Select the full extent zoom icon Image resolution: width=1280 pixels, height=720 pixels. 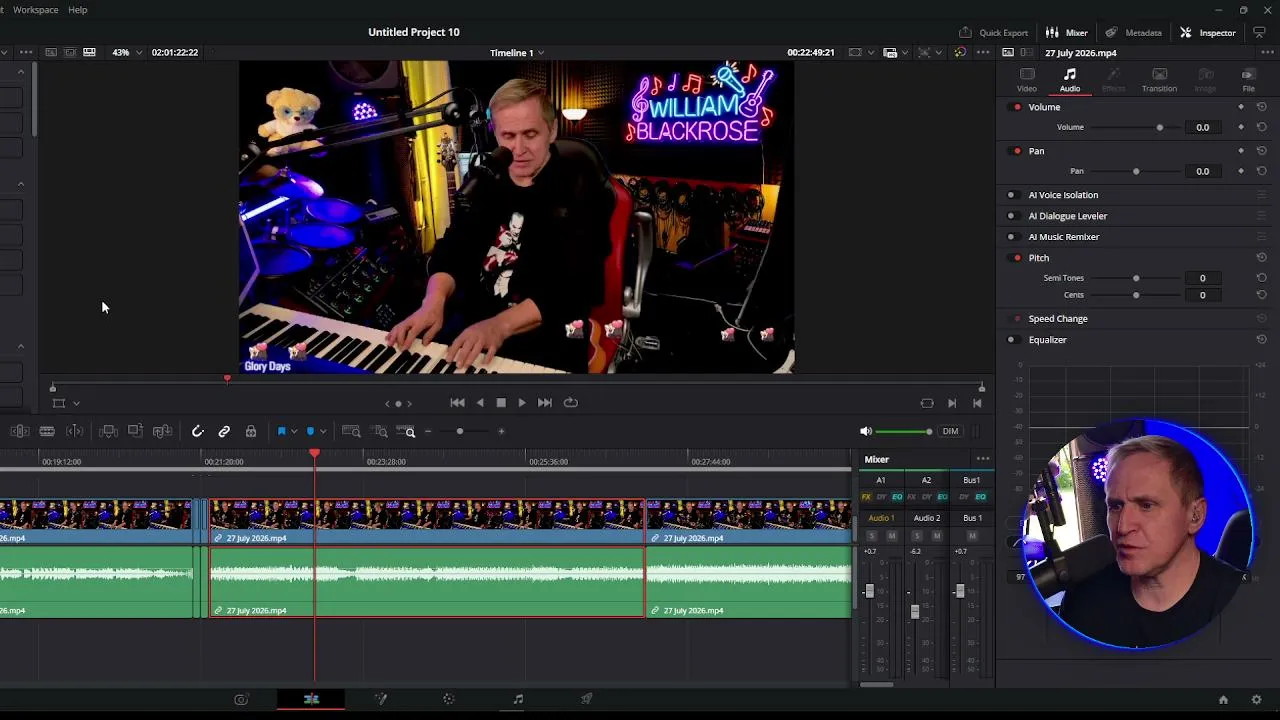[351, 431]
